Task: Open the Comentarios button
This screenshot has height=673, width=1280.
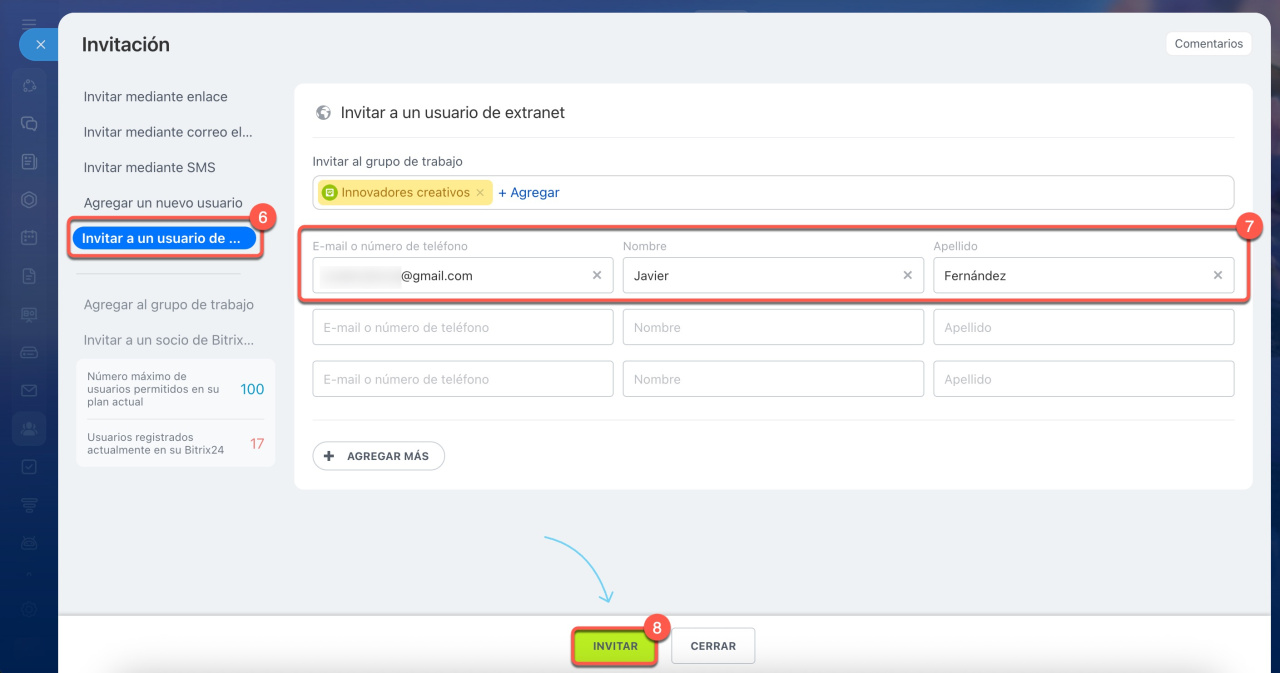Action: pos(1208,44)
